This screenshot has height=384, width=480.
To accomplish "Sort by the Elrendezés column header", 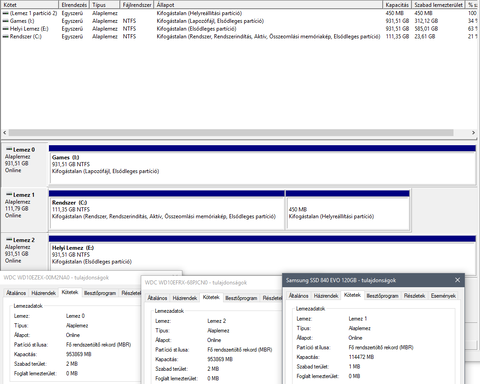I will tap(74, 5).
